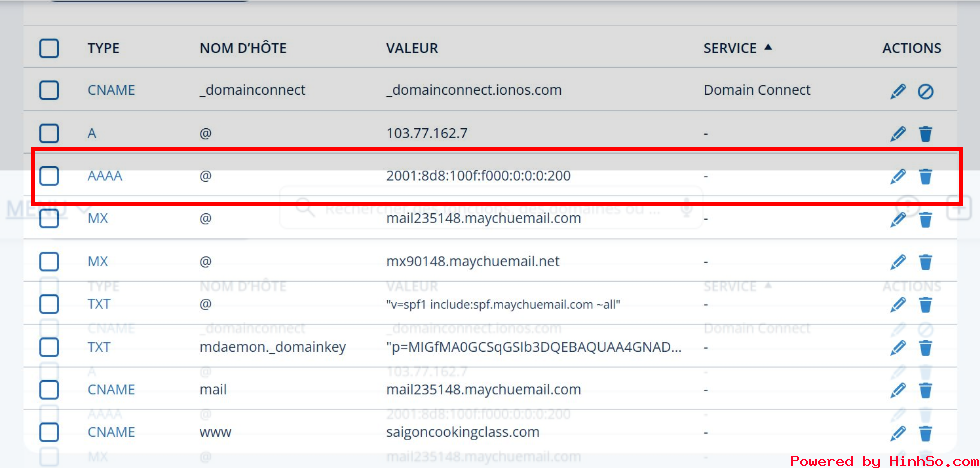Image resolution: width=980 pixels, height=468 pixels.
Task: Edit the AAAA record pencil icon
Action: pos(898,176)
